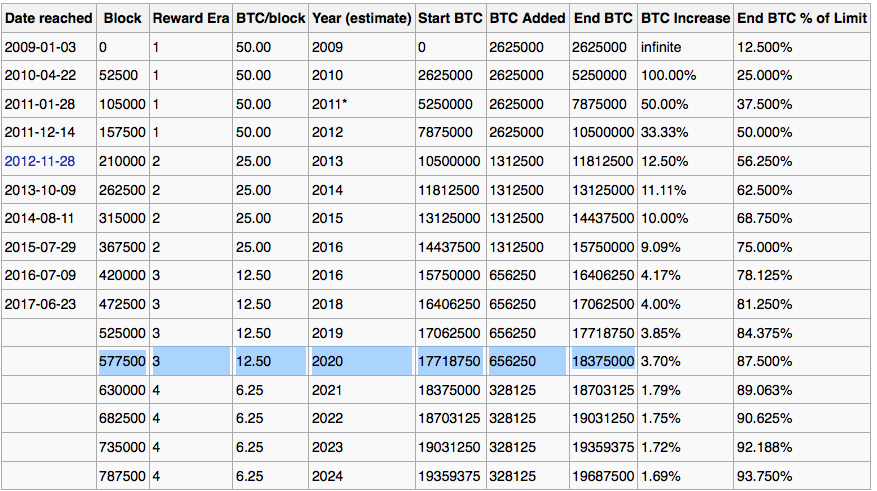
Task: Select the 2011* year cell
Action: pos(330,104)
